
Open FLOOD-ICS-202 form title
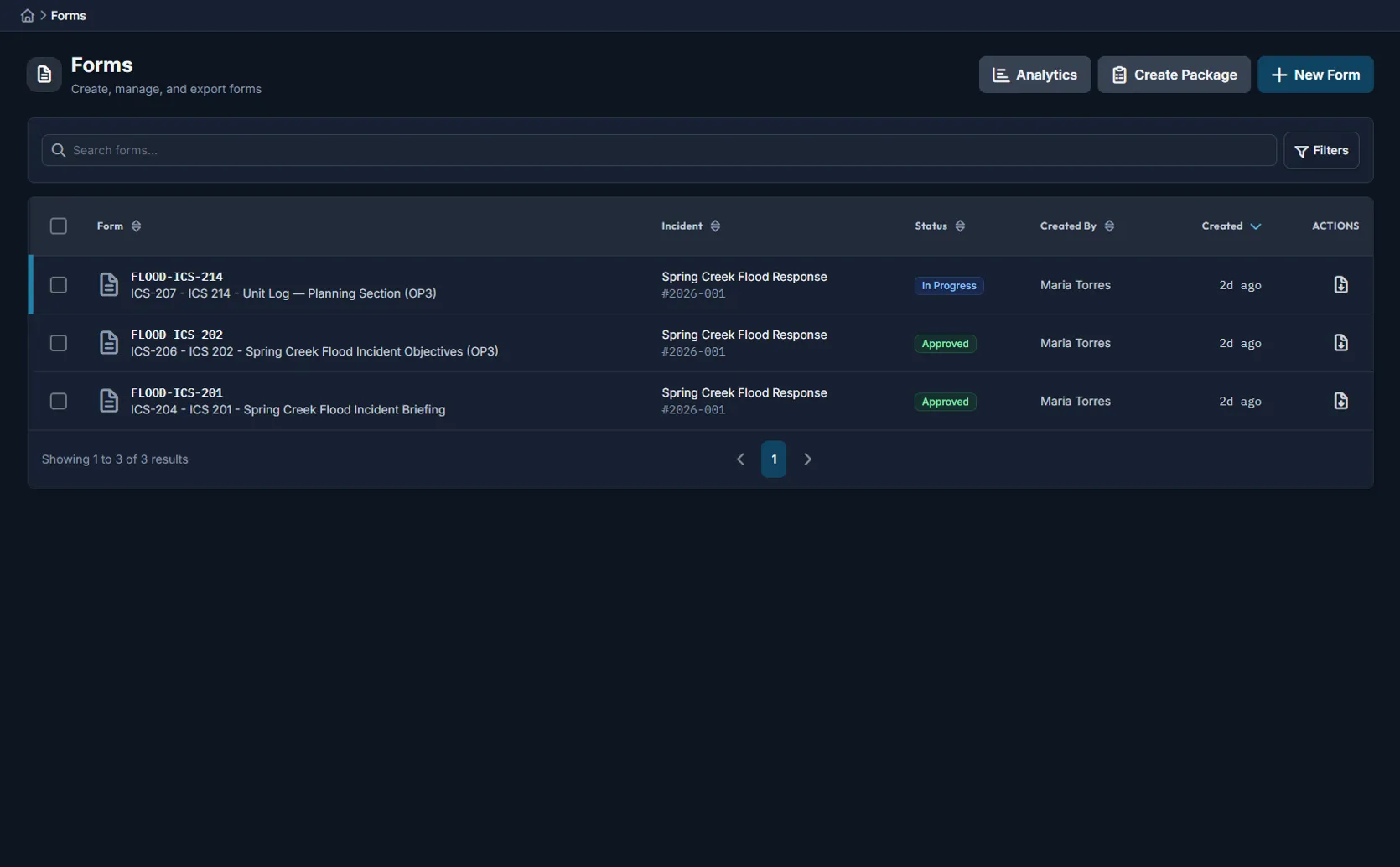tap(177, 335)
